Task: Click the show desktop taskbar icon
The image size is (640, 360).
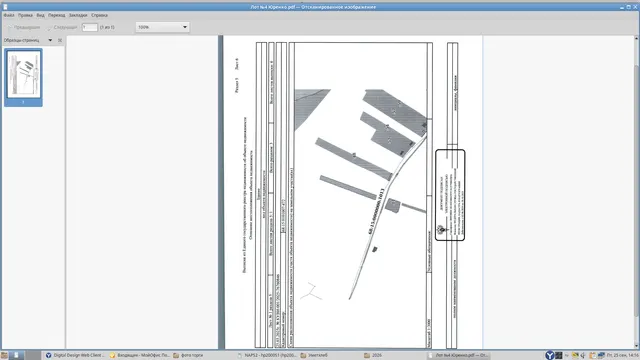Action: (16, 356)
